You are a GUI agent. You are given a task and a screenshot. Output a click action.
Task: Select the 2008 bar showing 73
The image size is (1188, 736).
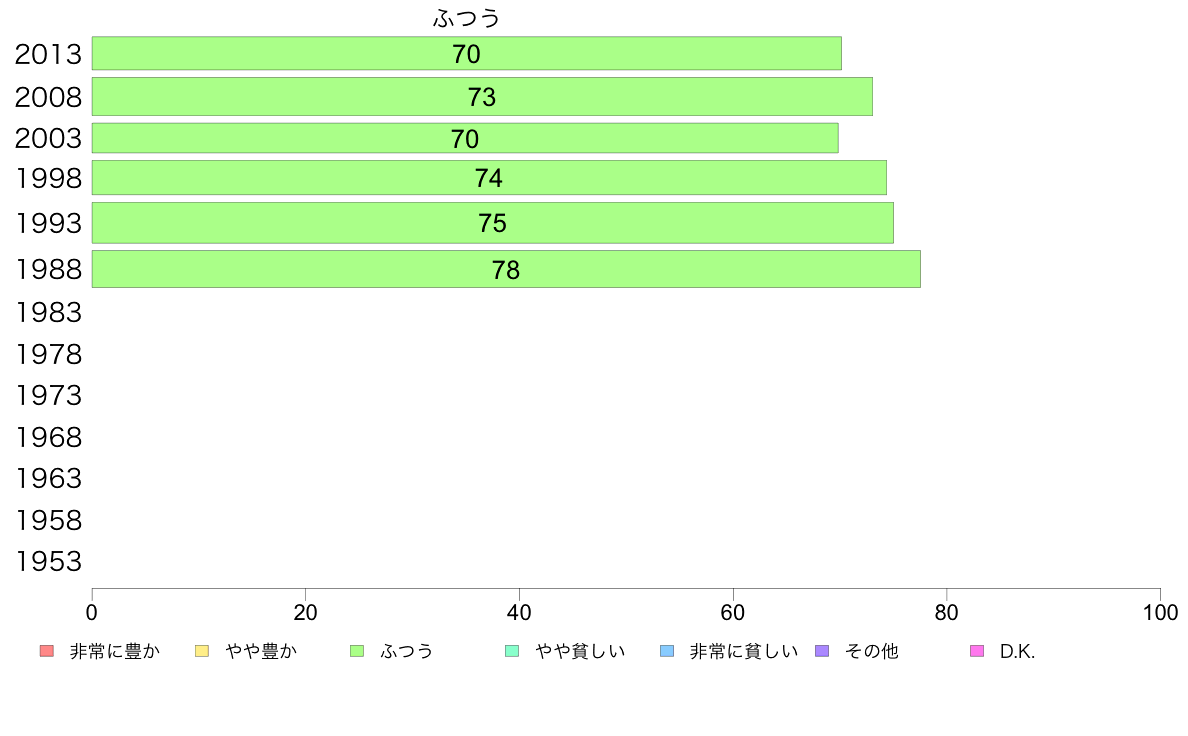pyautogui.click(x=482, y=96)
